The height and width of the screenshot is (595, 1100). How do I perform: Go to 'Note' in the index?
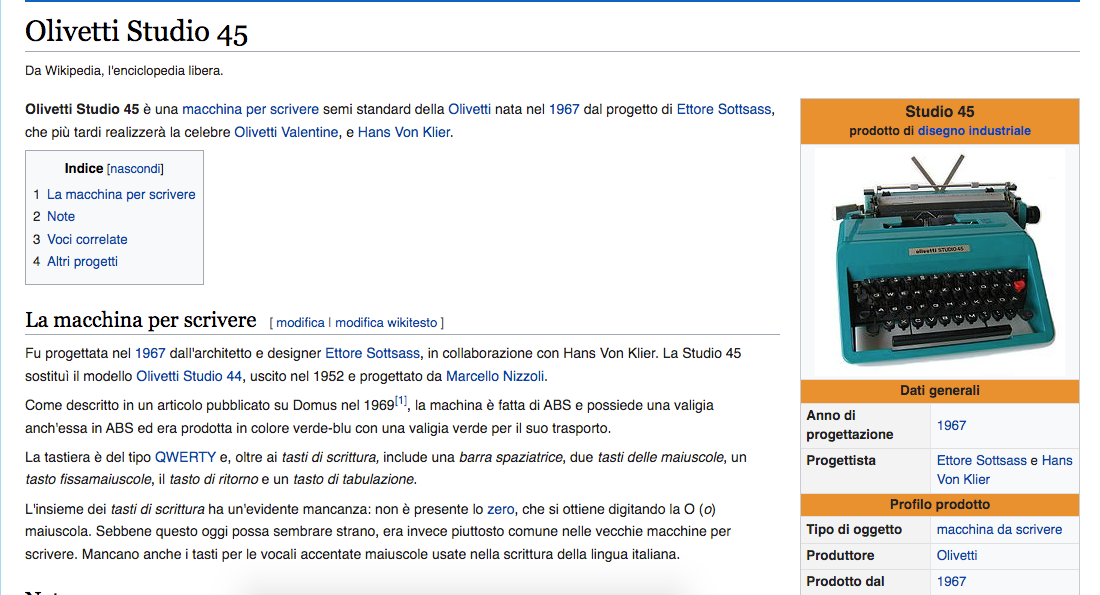pos(61,217)
